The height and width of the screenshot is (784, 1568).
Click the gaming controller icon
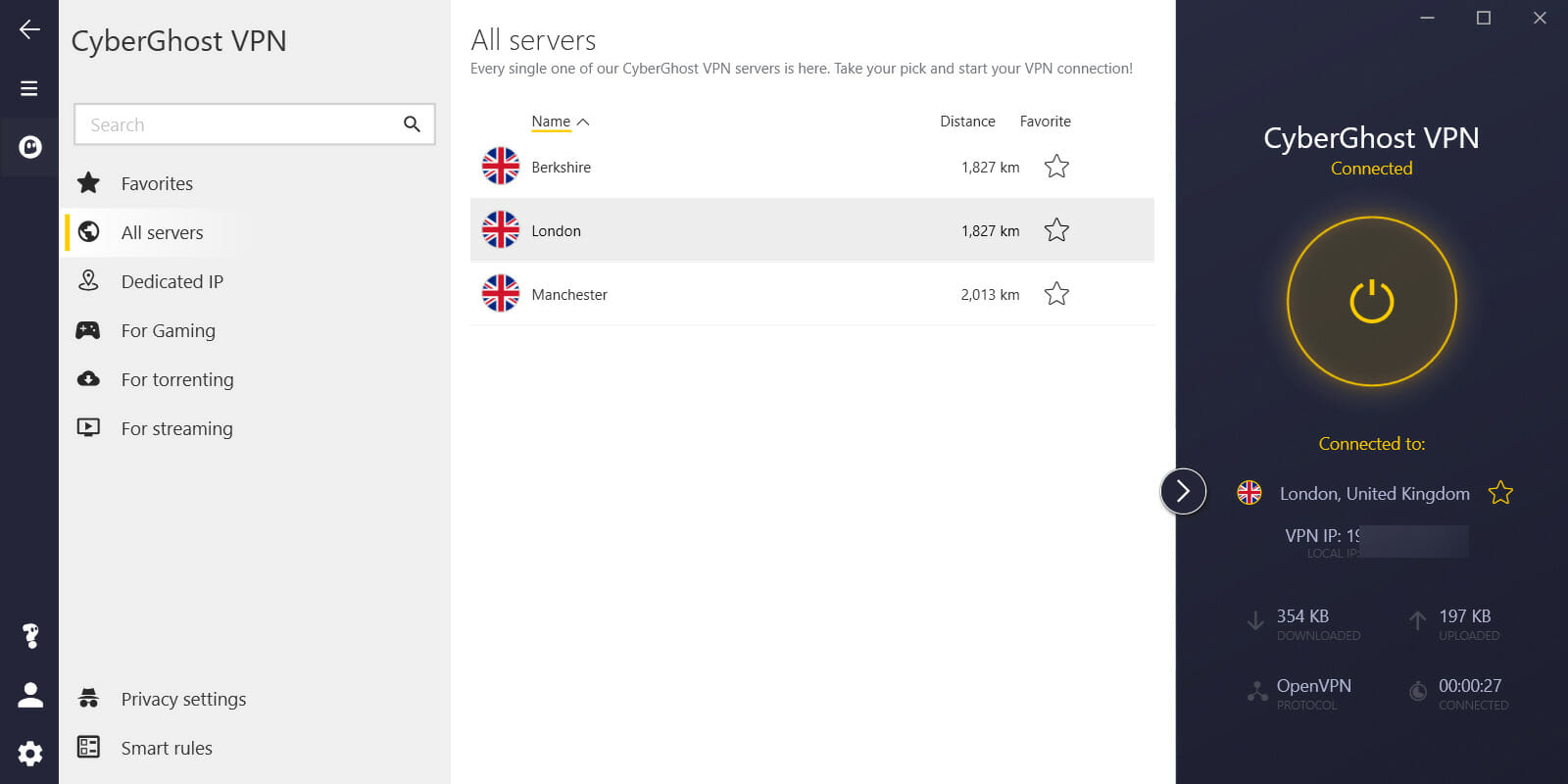coord(88,330)
